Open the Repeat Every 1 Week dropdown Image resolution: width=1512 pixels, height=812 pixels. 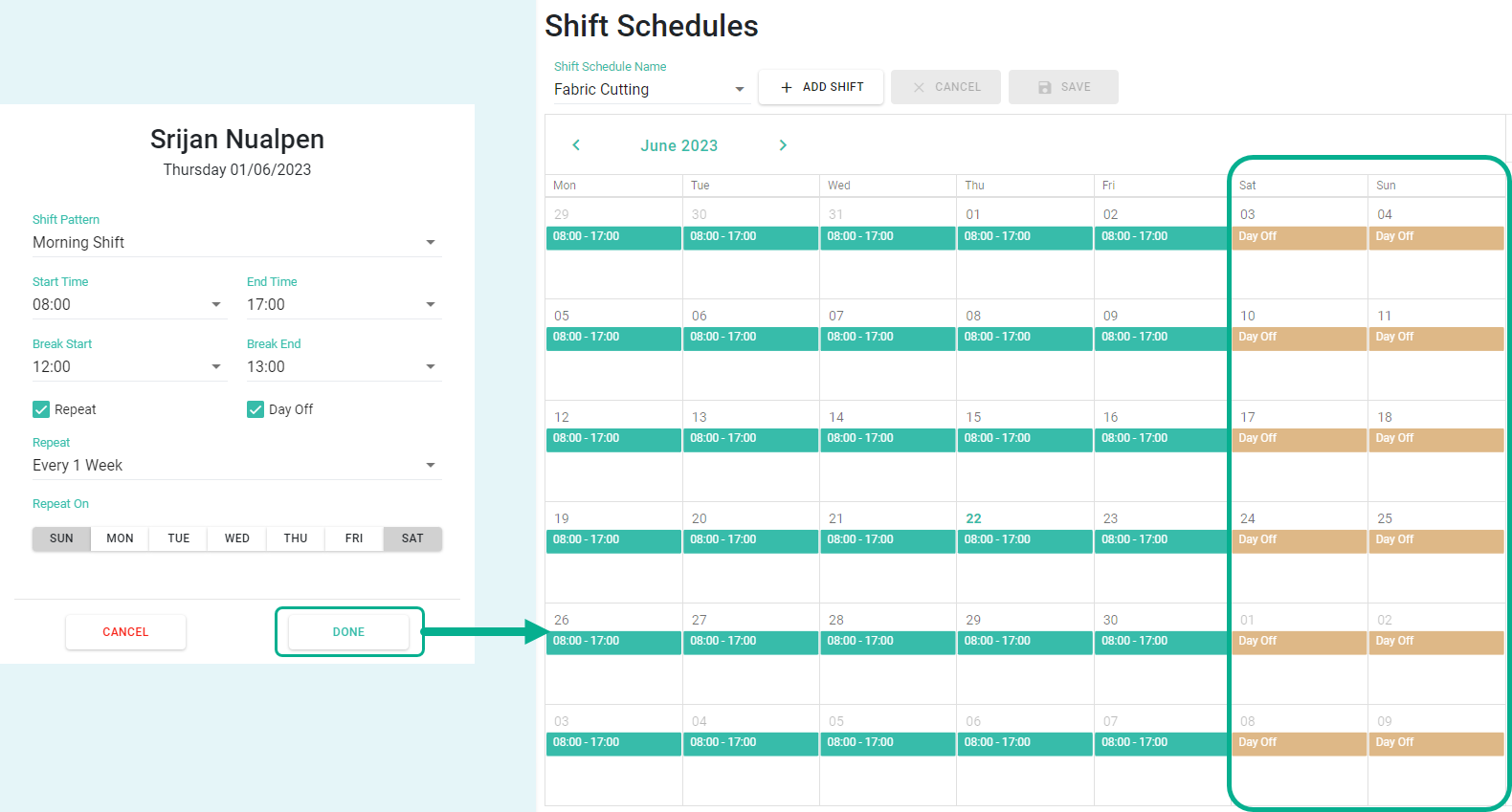click(237, 466)
